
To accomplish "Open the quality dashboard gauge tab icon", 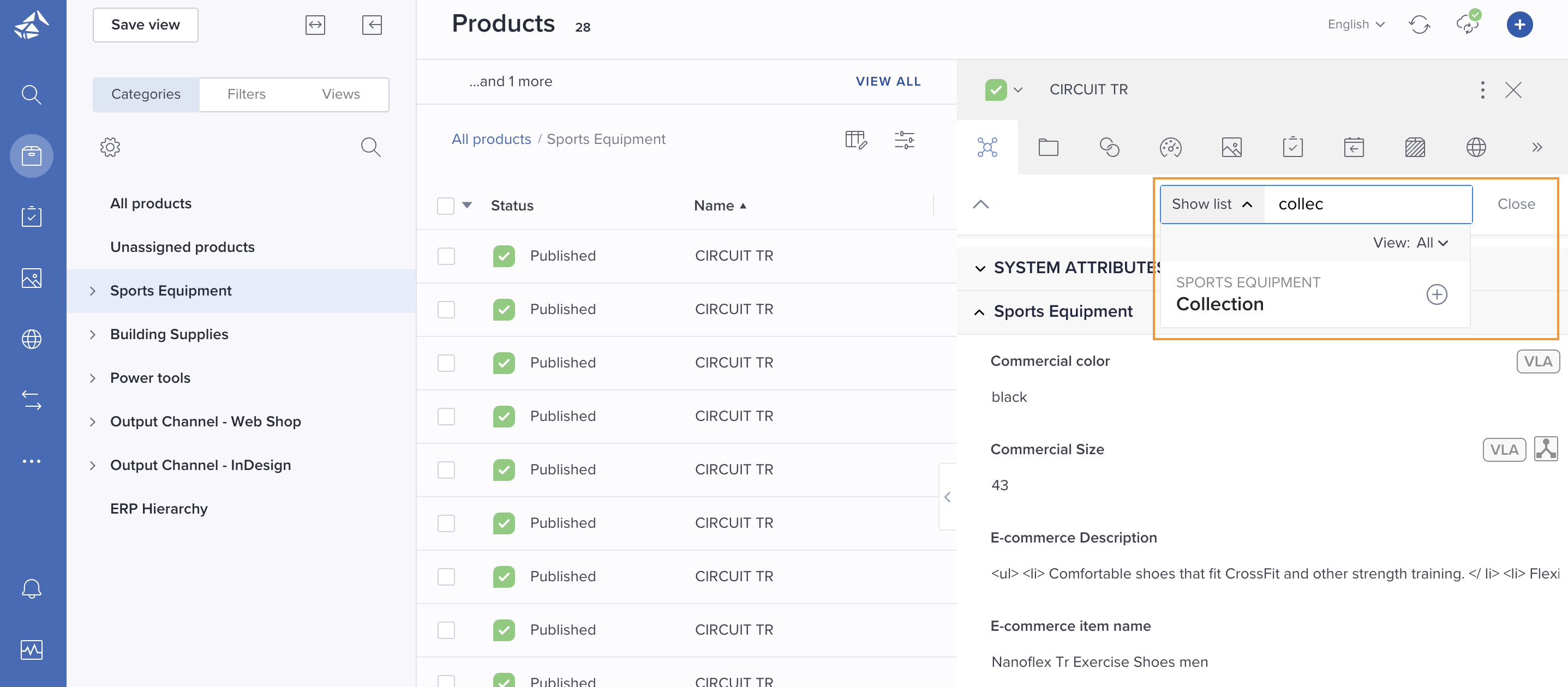I will click(x=1170, y=147).
